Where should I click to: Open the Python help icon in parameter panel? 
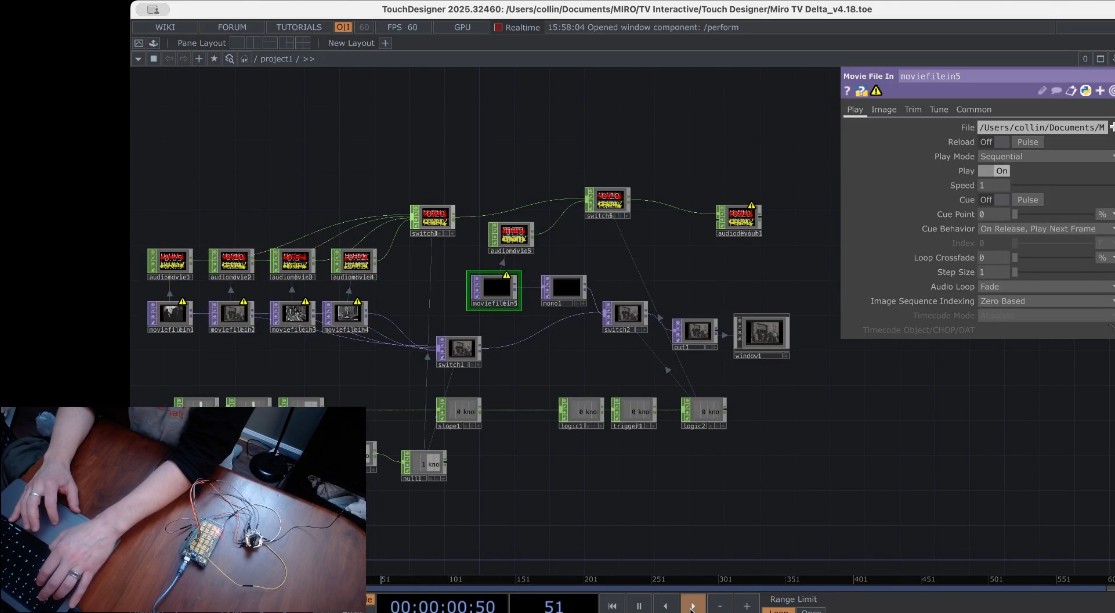coord(861,91)
